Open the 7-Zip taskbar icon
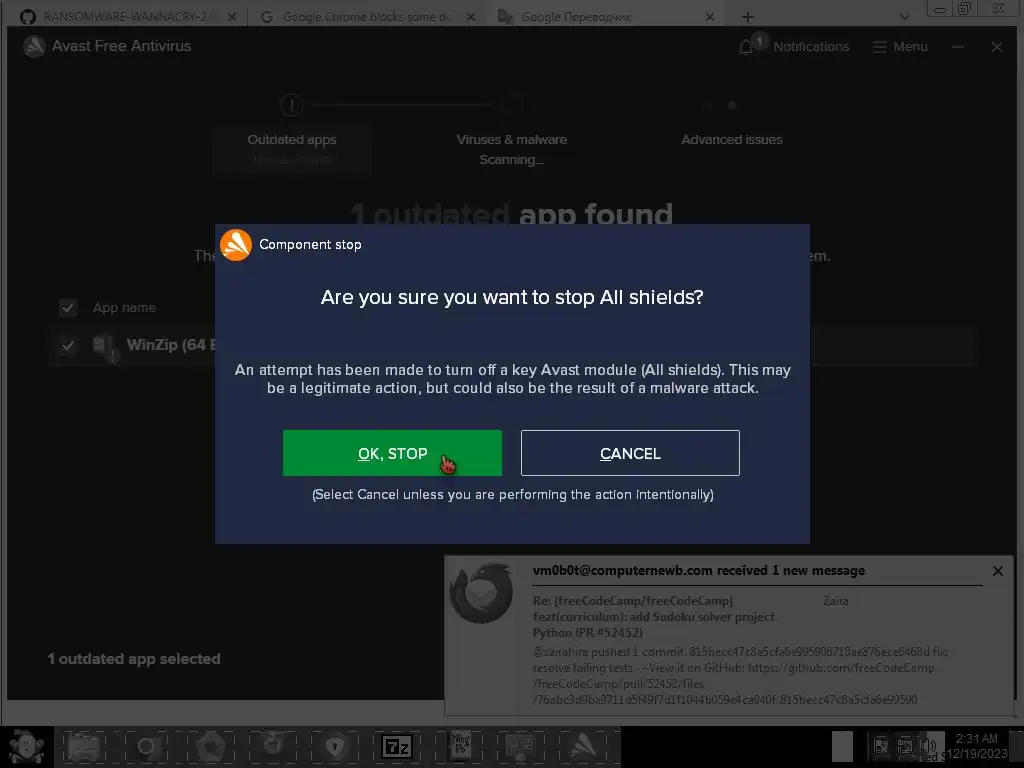The image size is (1024, 768). click(397, 746)
